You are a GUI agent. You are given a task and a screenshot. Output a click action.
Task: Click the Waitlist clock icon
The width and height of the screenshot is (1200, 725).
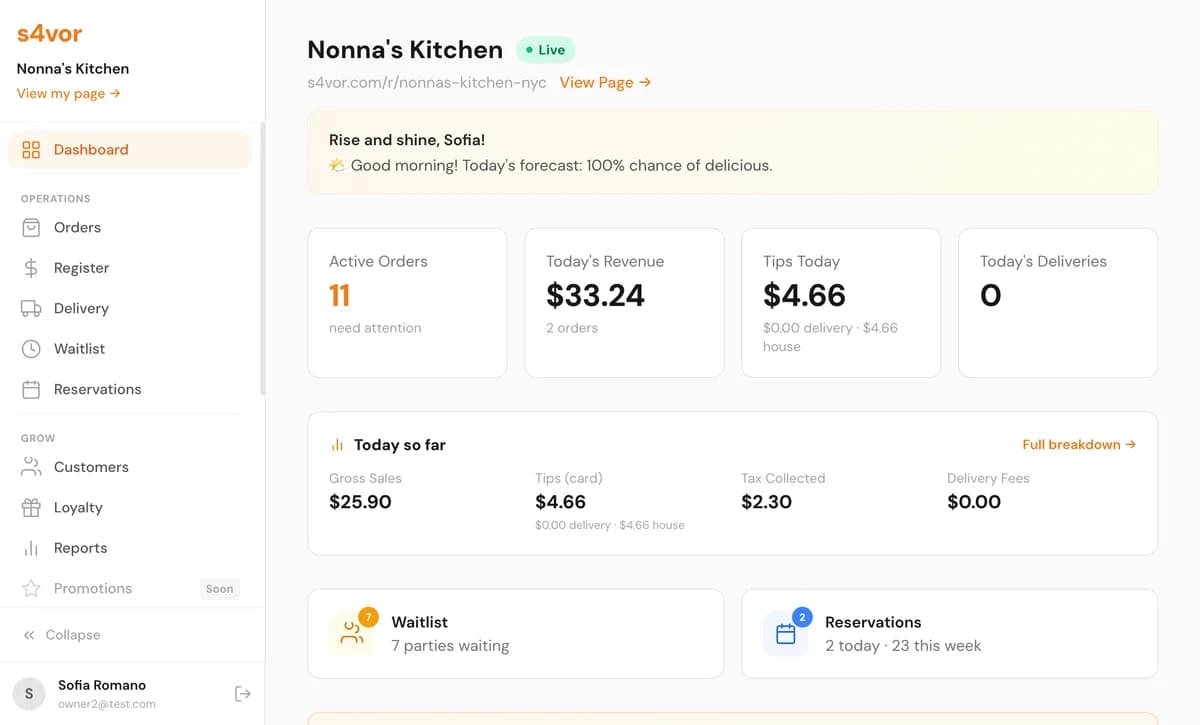tap(30, 348)
